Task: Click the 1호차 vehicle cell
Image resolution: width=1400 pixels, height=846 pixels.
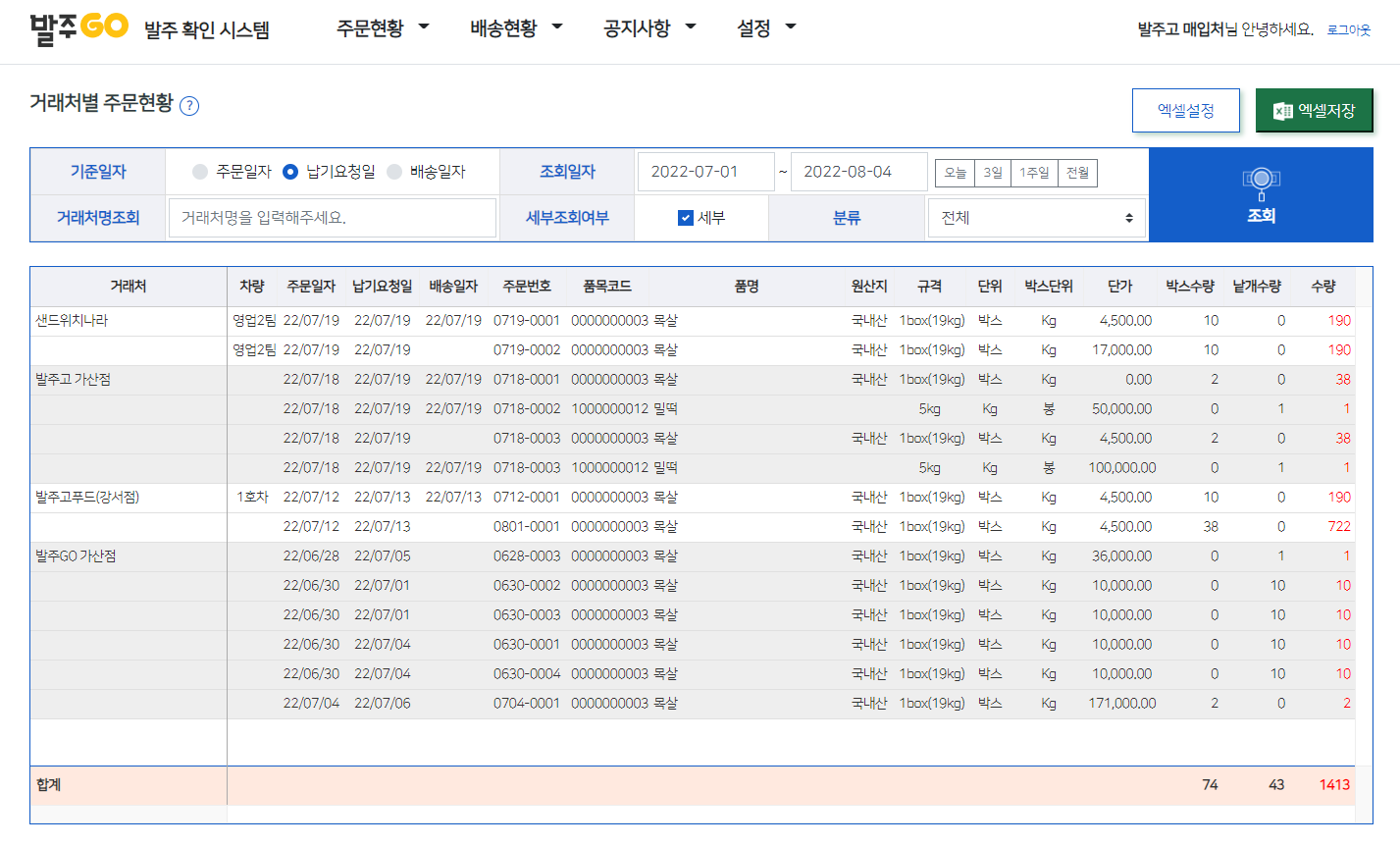Action: click(252, 498)
